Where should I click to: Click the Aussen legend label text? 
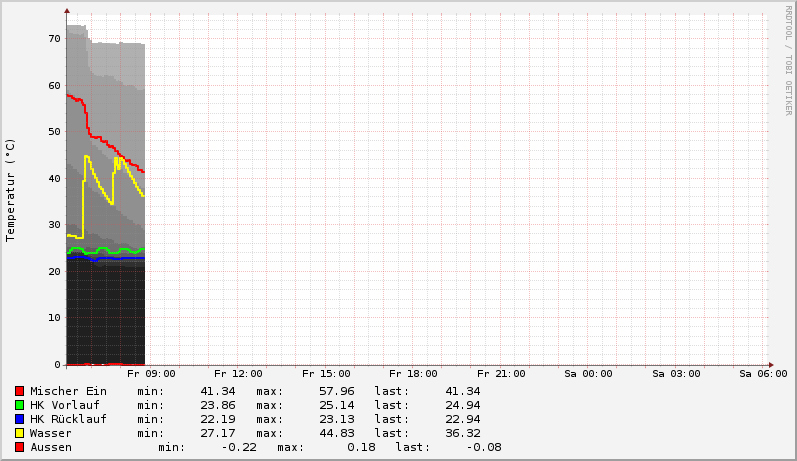(51, 447)
